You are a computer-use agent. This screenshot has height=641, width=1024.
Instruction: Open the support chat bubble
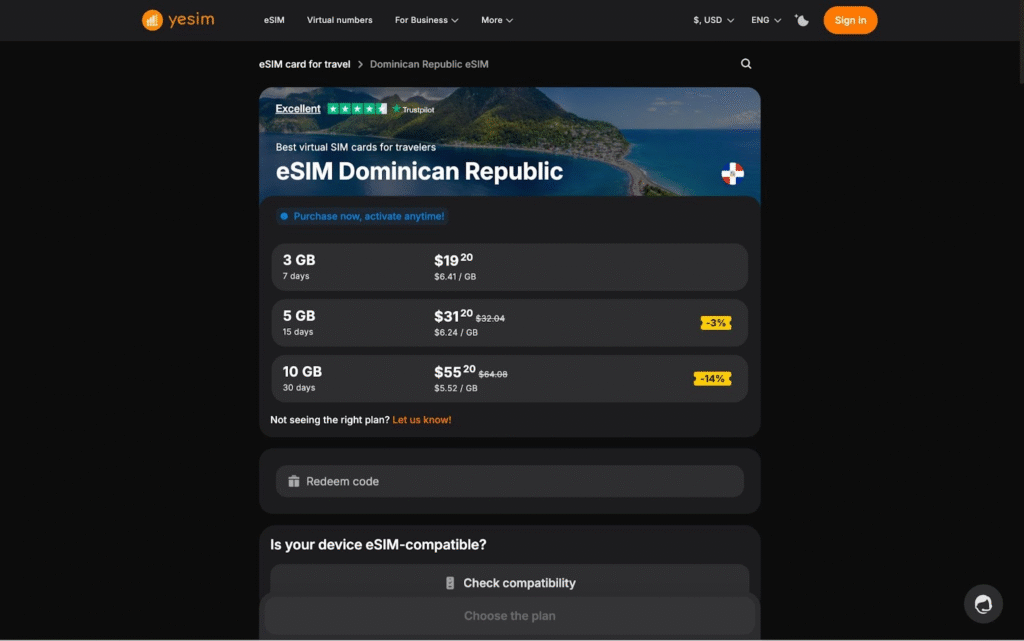click(x=983, y=604)
